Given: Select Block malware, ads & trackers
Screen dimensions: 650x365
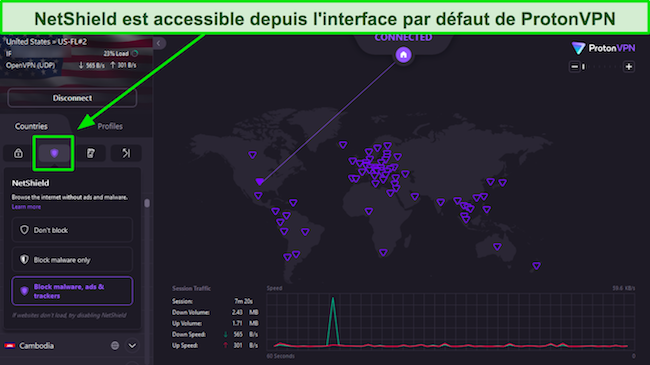Looking at the screenshot, I should (72, 291).
